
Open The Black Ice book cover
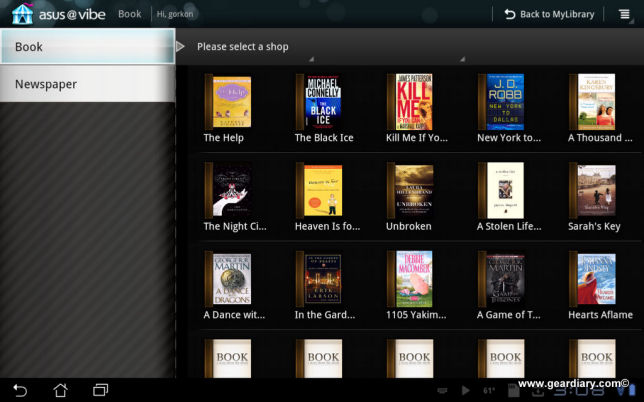point(319,102)
